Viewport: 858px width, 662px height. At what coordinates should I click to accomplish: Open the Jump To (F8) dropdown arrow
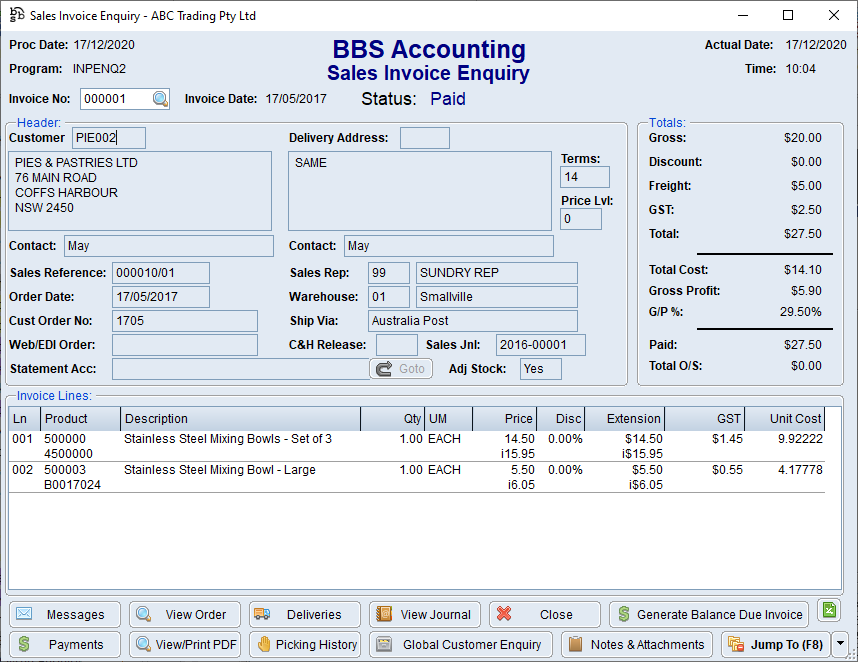coord(840,645)
